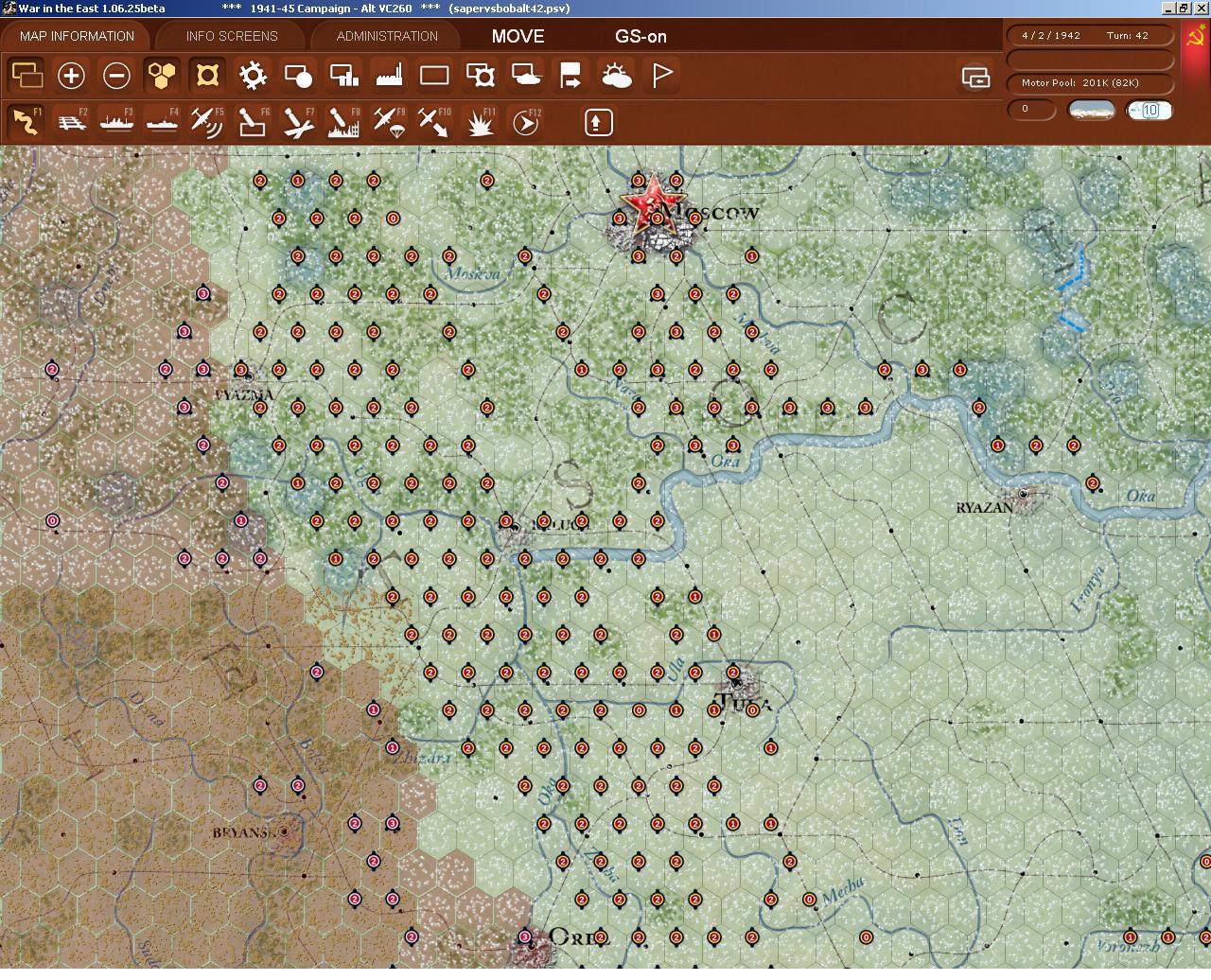Click the rectangle-with-circle map overlay icon

[x=298, y=76]
